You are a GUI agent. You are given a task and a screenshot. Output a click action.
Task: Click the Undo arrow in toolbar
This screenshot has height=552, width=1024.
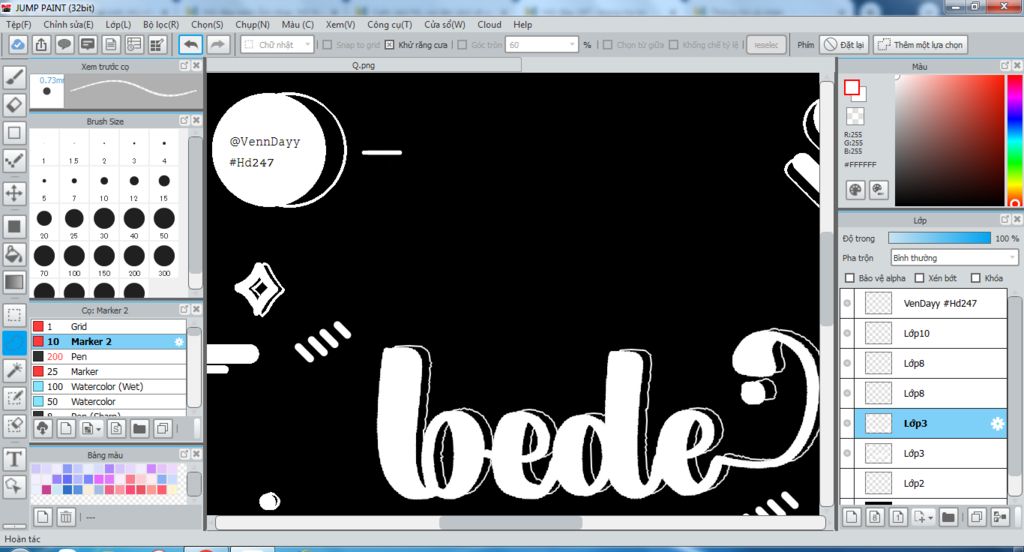point(191,44)
